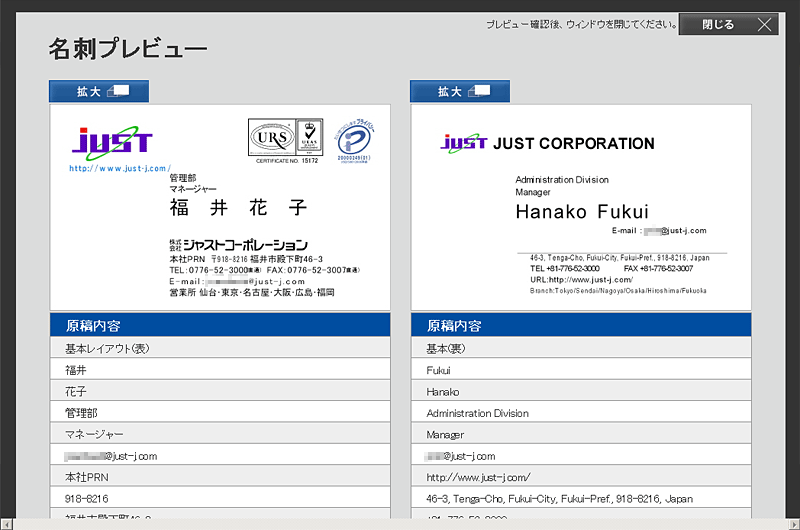Click the left 拡大 enlarge button

pos(99,91)
